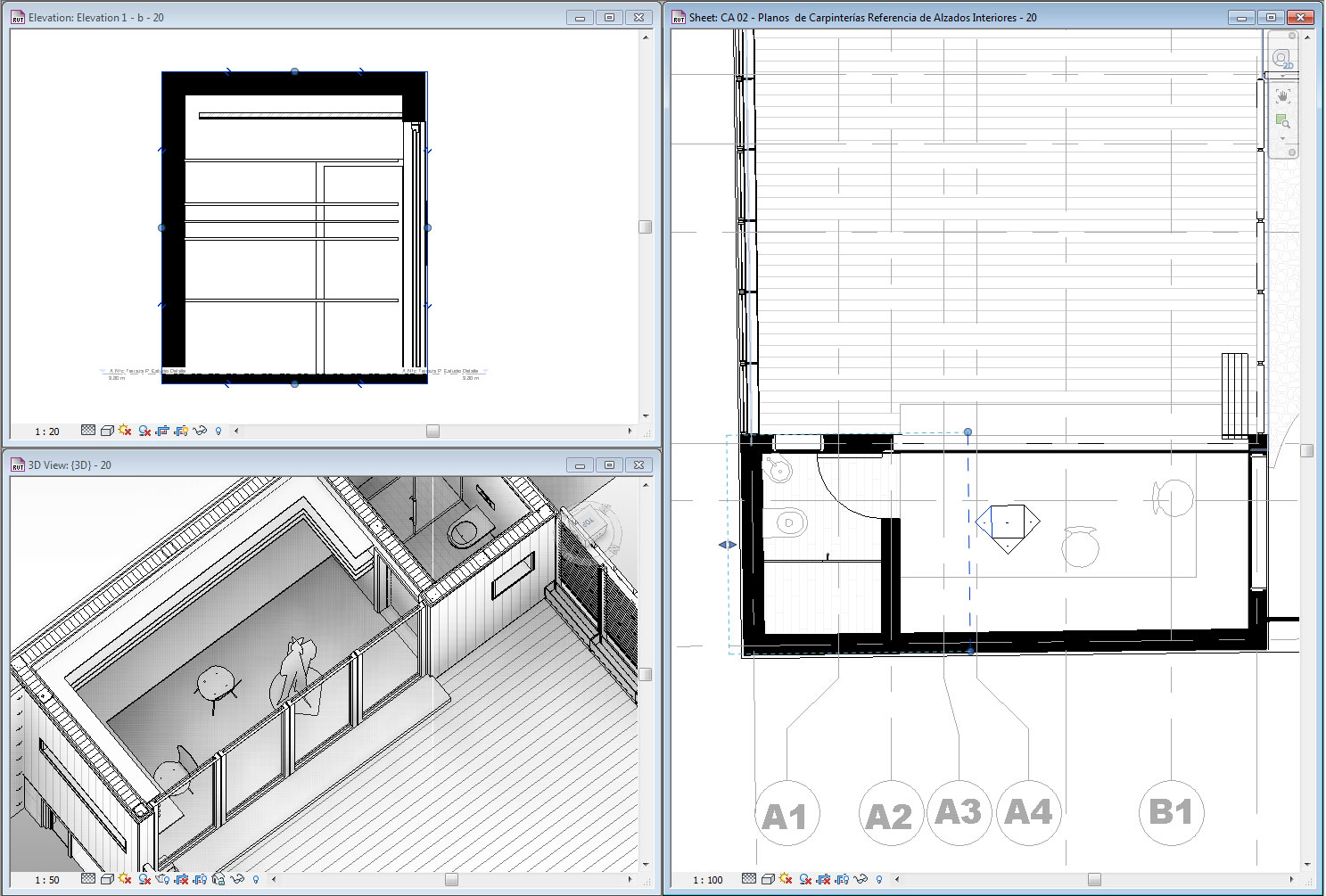Click the Revit icon of the Elevation window

coord(18,18)
